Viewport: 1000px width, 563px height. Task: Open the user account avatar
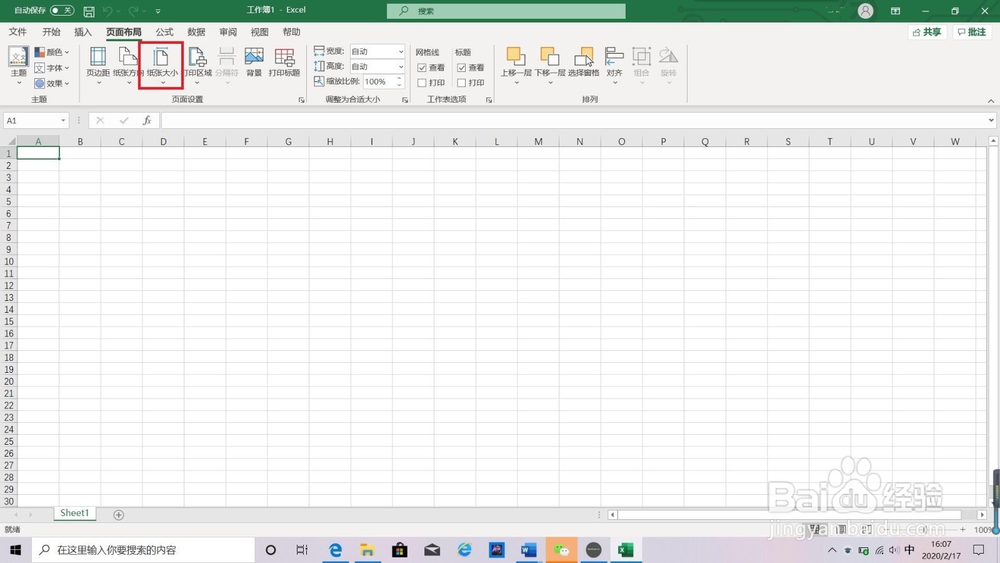coord(865,11)
